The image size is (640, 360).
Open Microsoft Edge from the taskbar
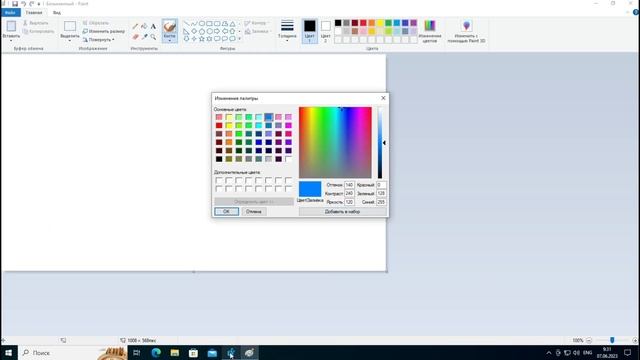pyautogui.click(x=156, y=353)
